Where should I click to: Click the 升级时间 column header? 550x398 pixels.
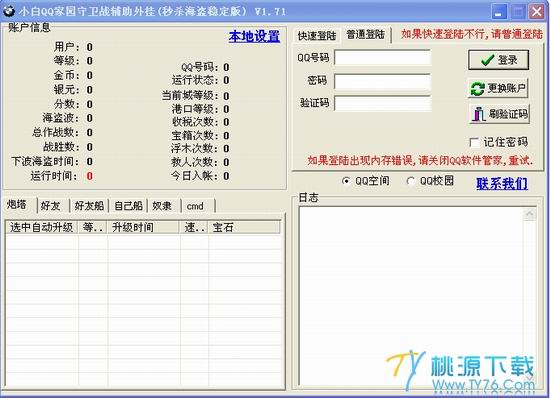tap(144, 227)
